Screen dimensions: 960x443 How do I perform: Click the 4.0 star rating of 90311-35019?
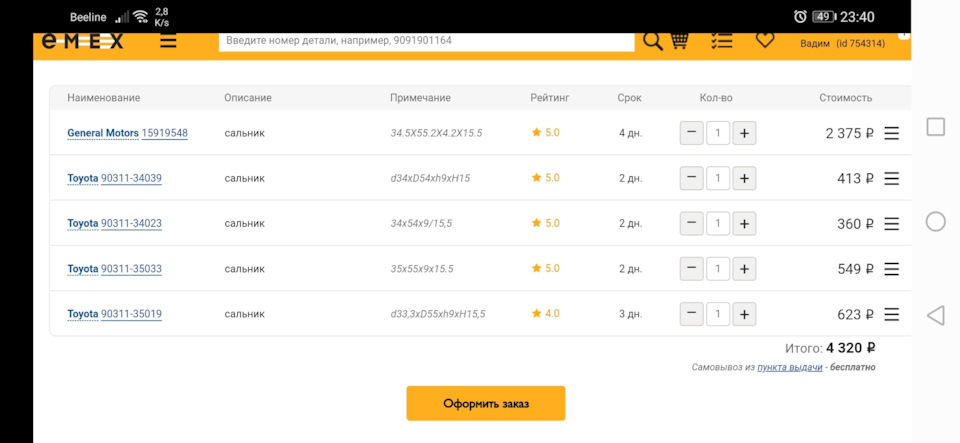coord(546,313)
